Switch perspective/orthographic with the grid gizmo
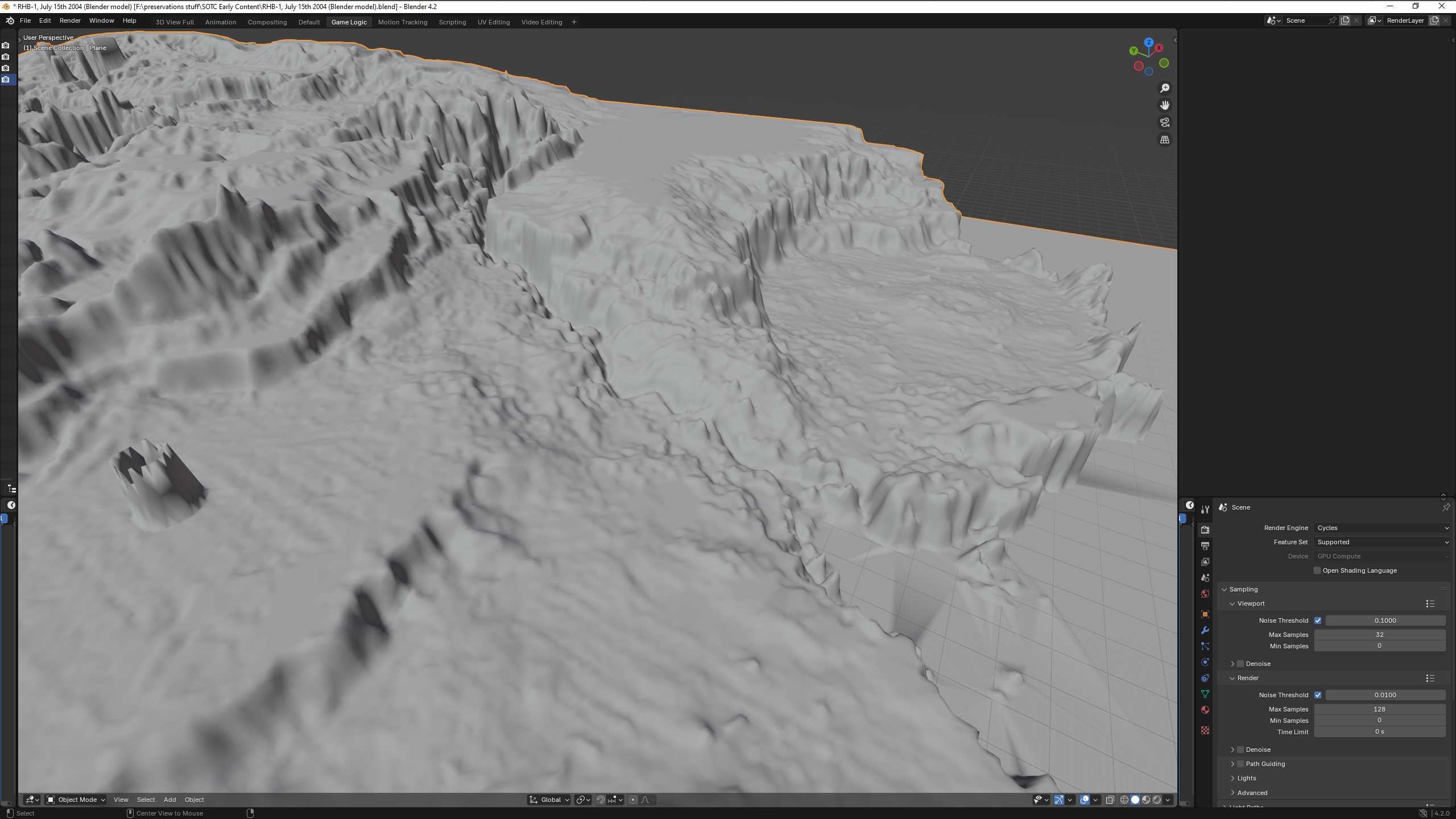1456x819 pixels. click(x=1164, y=140)
